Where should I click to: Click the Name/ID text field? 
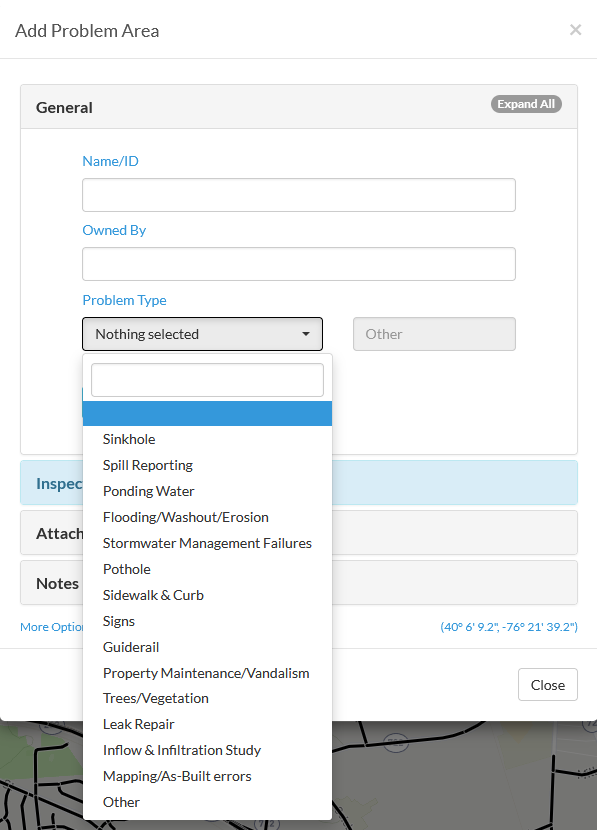(299, 195)
